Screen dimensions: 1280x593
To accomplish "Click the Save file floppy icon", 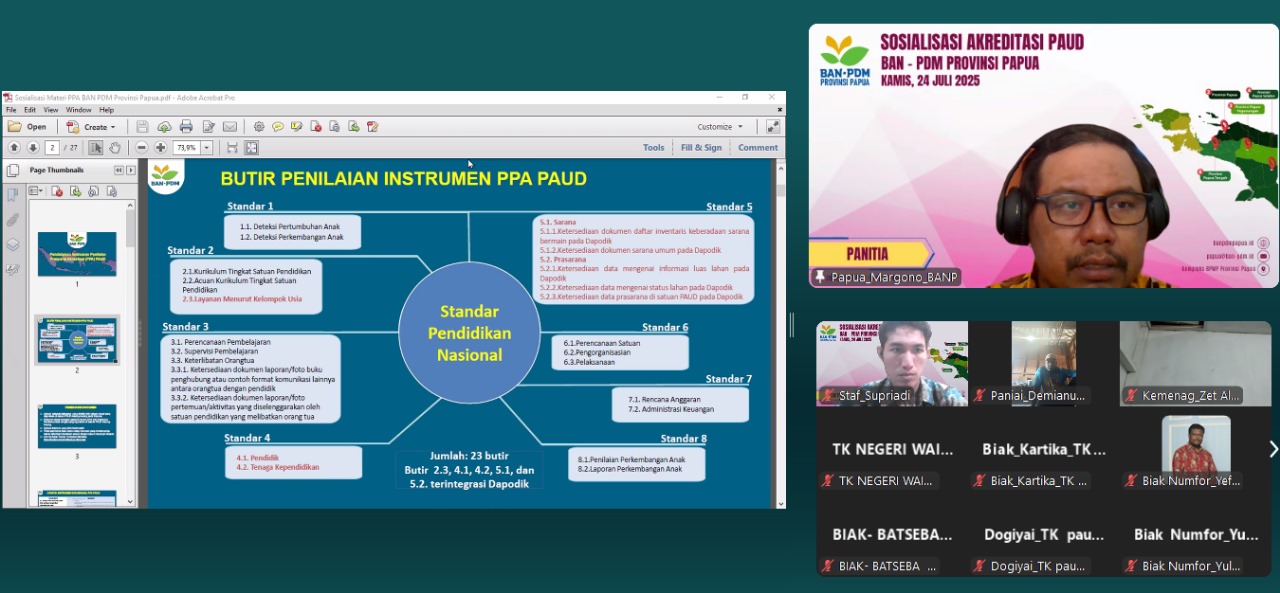I will (142, 127).
